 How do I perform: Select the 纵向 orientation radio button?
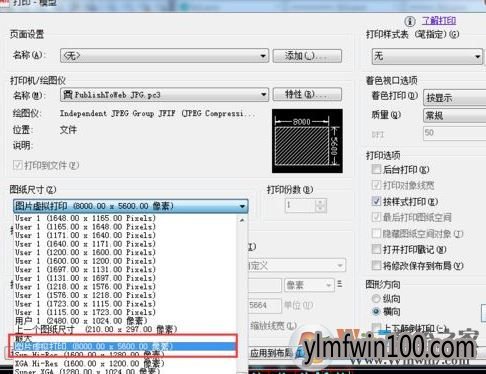coord(376,298)
